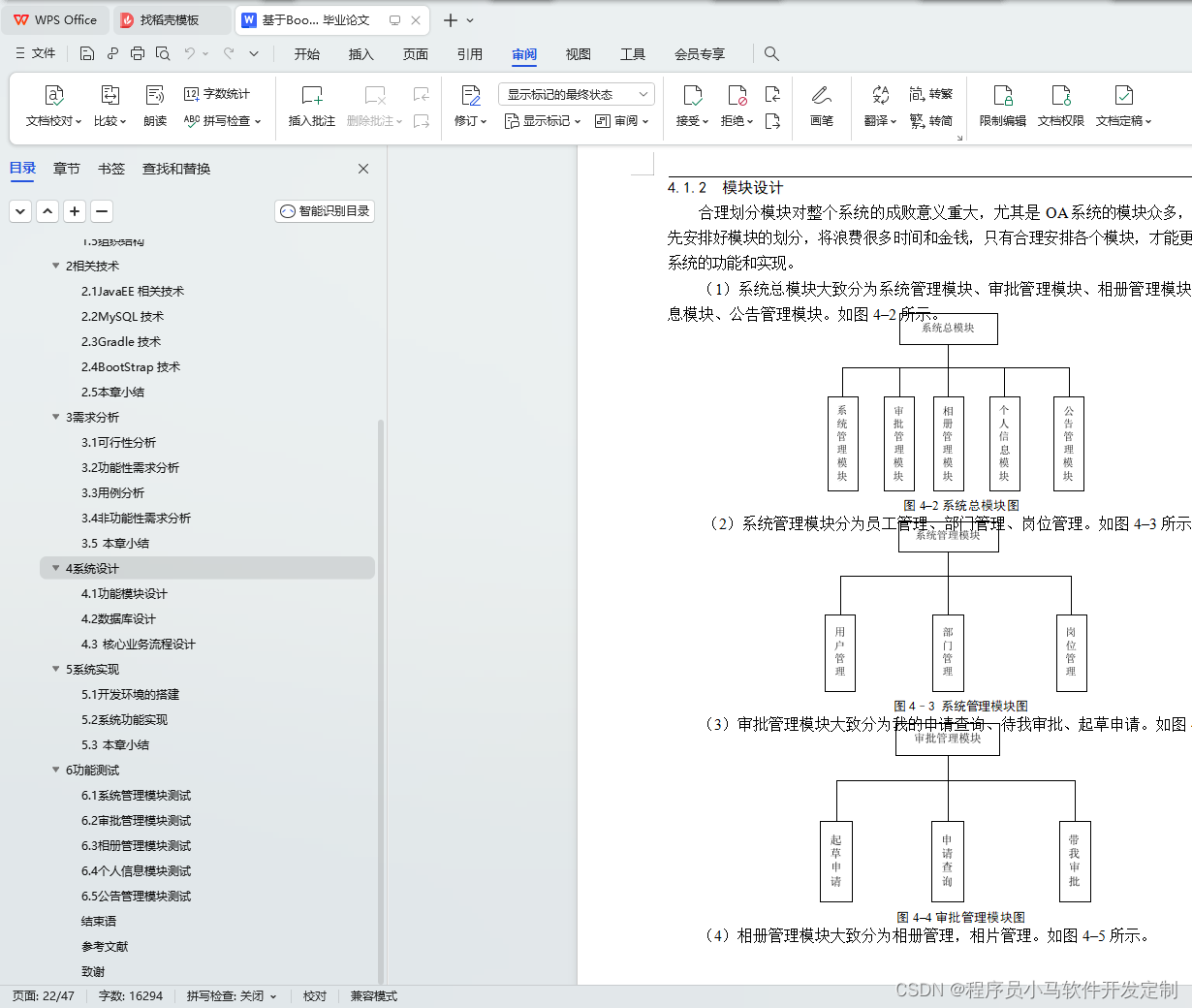Collapse the 4系统设计 outline node
The image size is (1192, 1008).
coord(55,568)
